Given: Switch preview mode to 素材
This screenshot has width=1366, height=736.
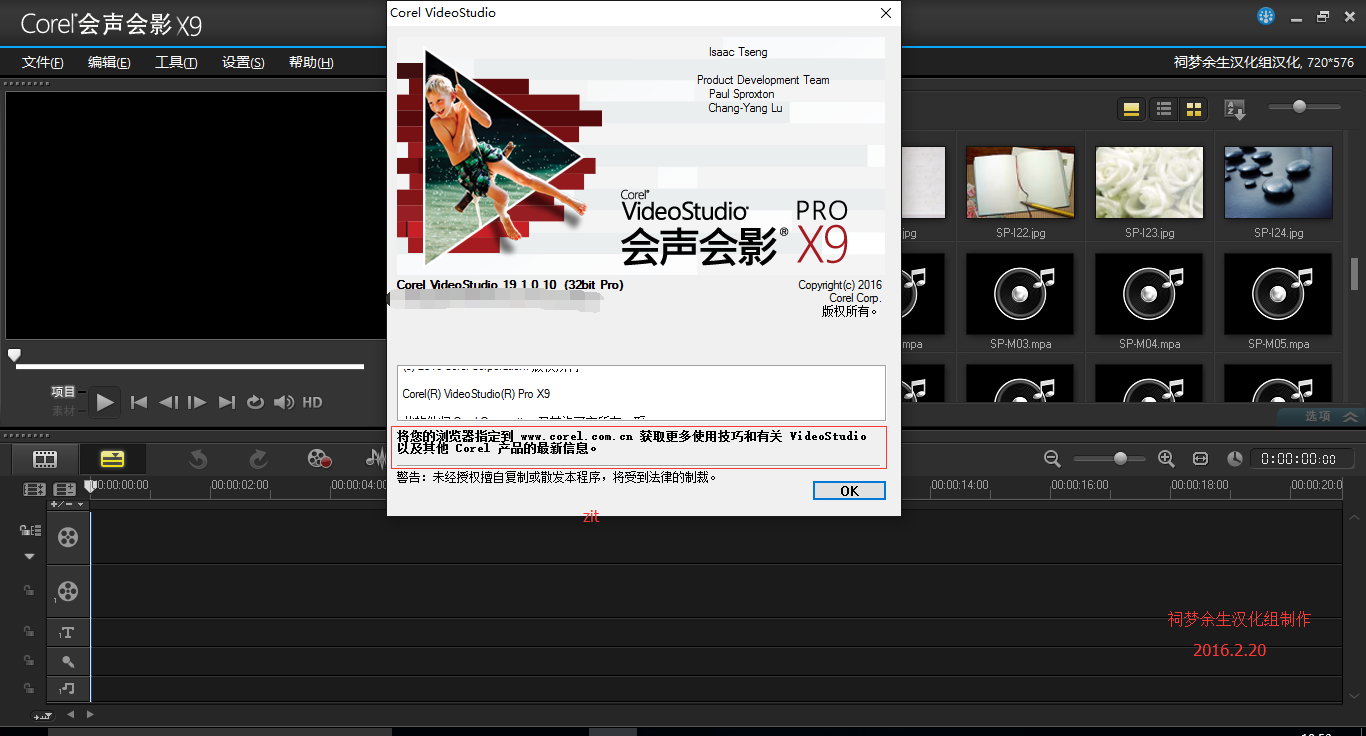Looking at the screenshot, I should (x=64, y=411).
